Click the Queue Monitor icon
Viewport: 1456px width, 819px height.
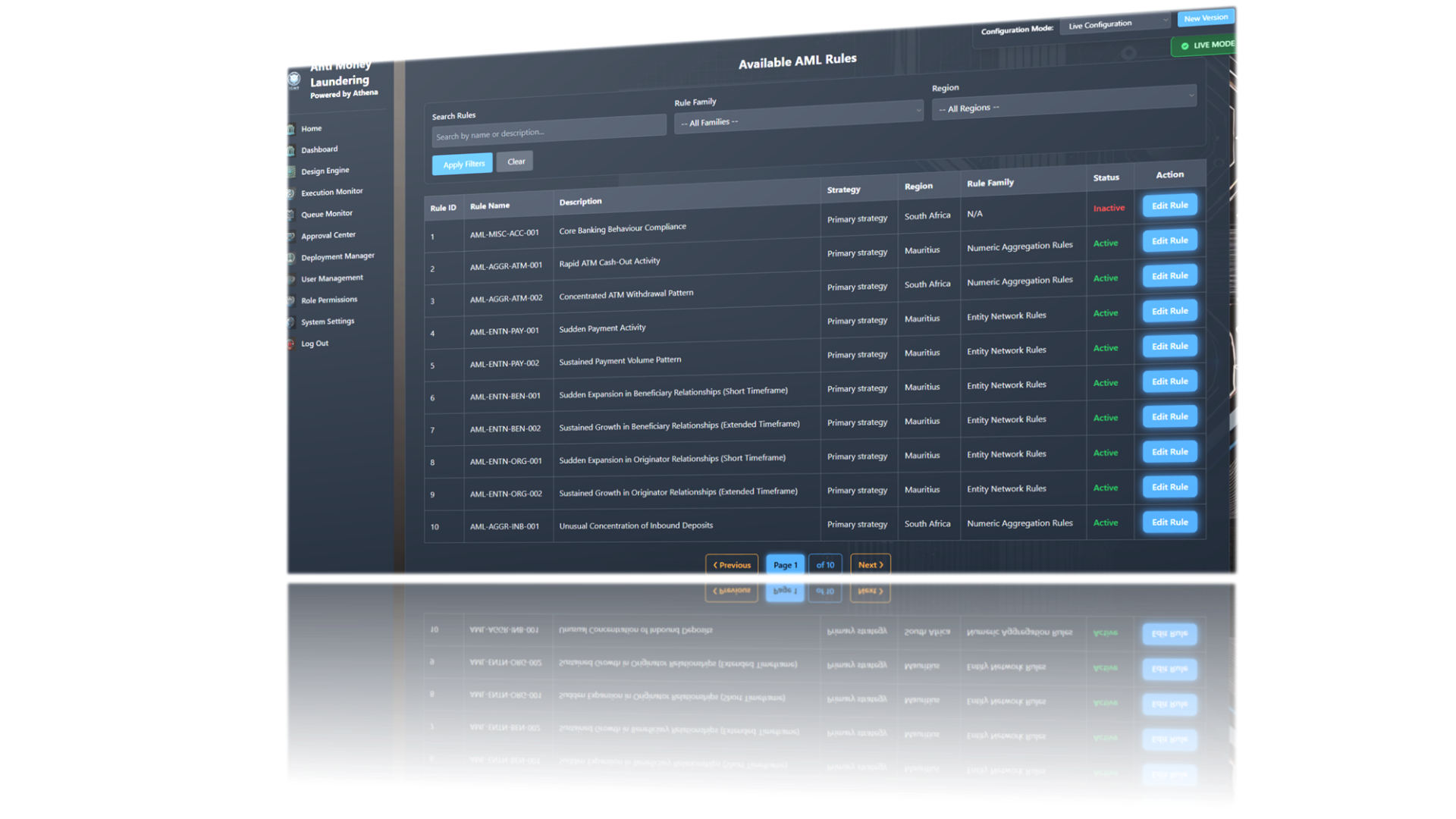click(290, 215)
